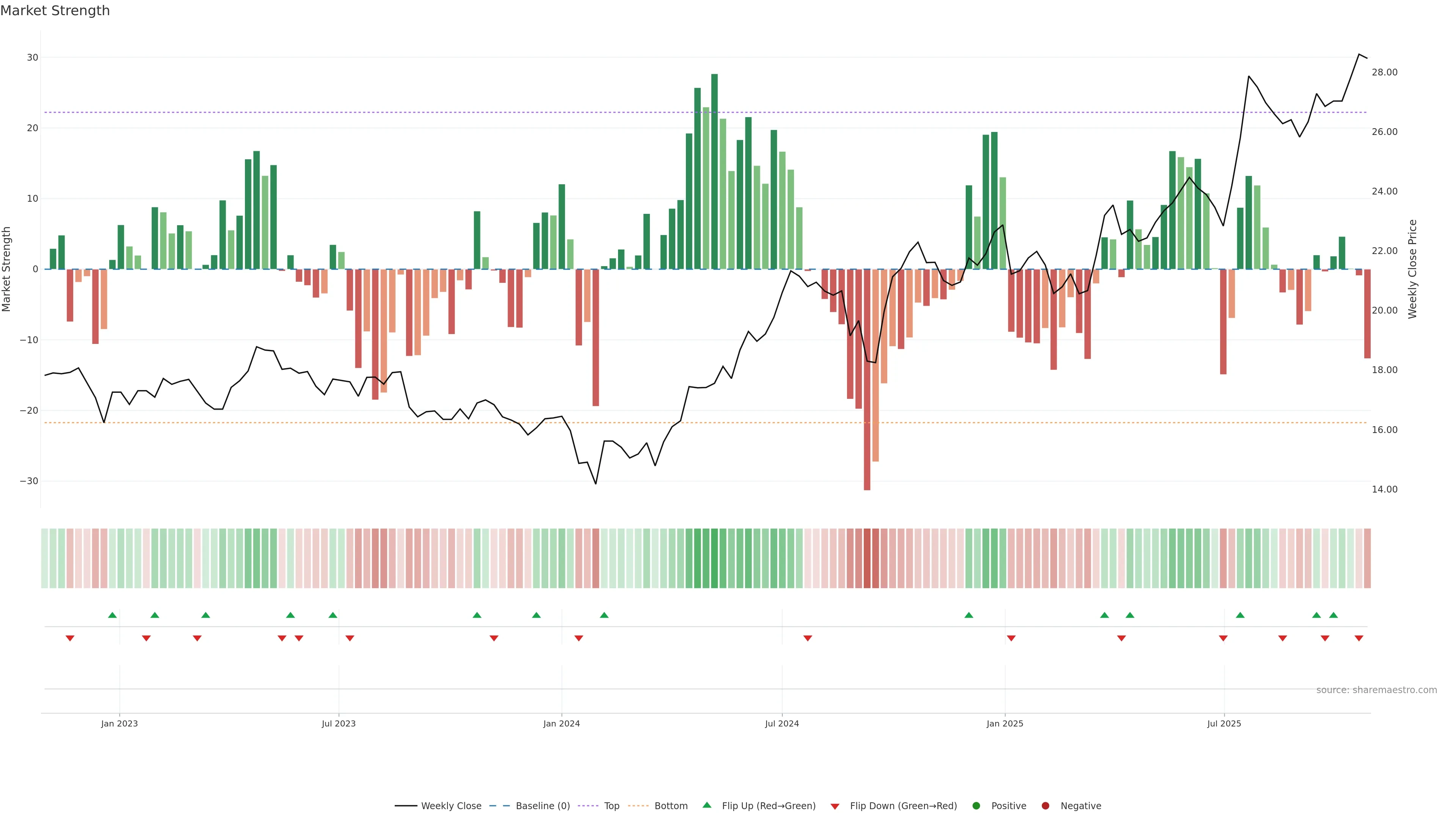Viewport: 1456px width, 819px height.
Task: Click the Negative red circle legend icon
Action: pos(1045,805)
